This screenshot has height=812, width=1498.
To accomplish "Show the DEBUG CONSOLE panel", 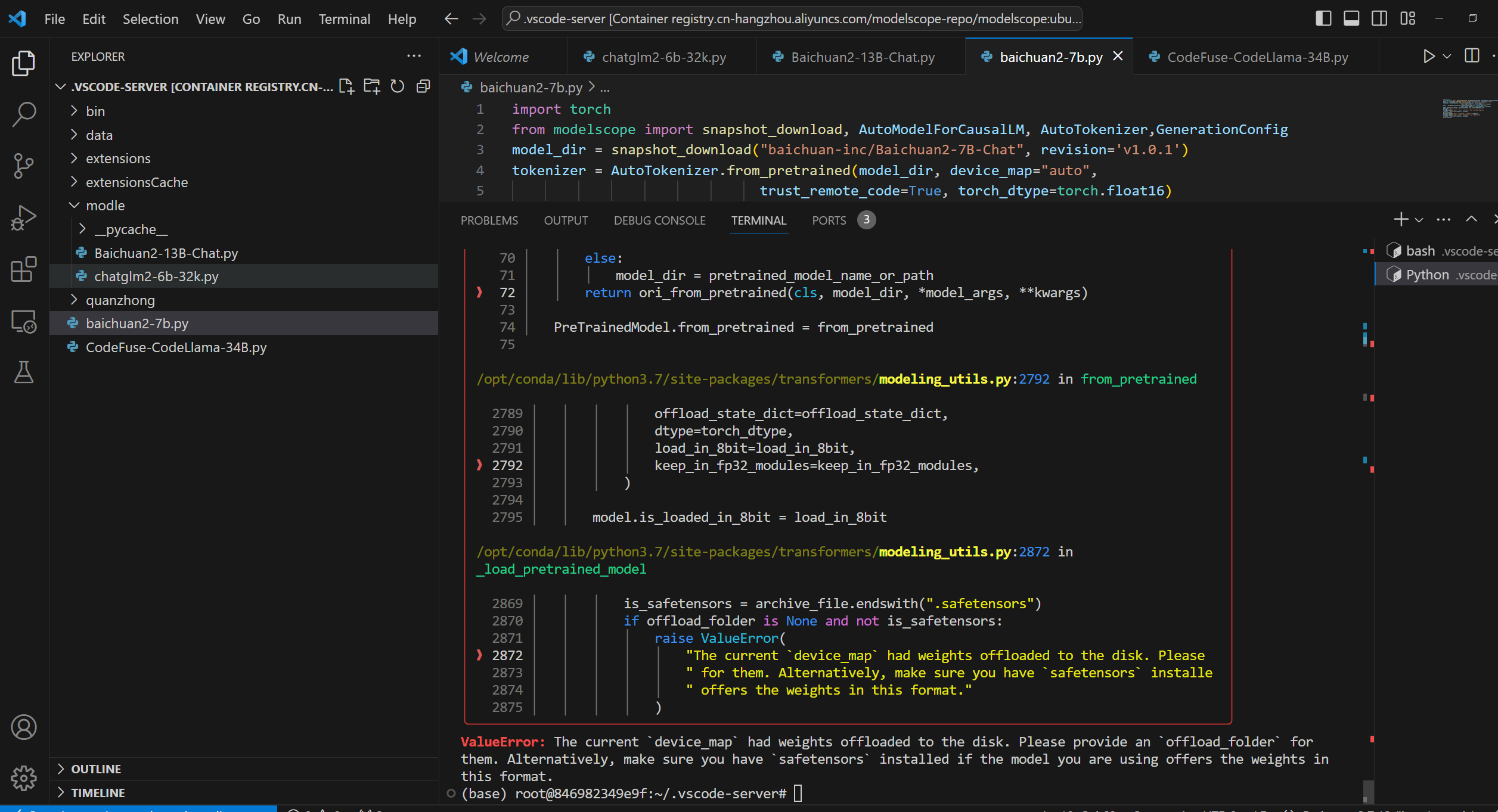I will point(659,220).
